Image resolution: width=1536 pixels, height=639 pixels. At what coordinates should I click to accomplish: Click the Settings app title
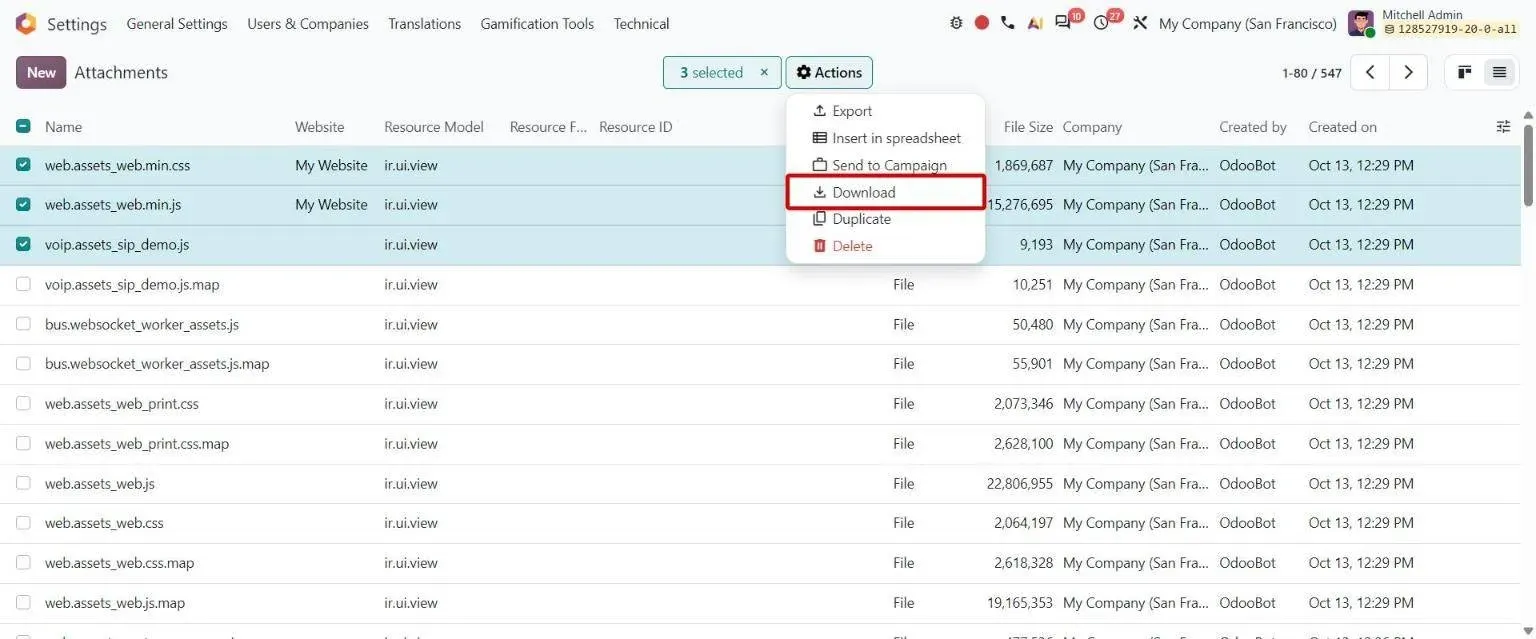click(77, 24)
